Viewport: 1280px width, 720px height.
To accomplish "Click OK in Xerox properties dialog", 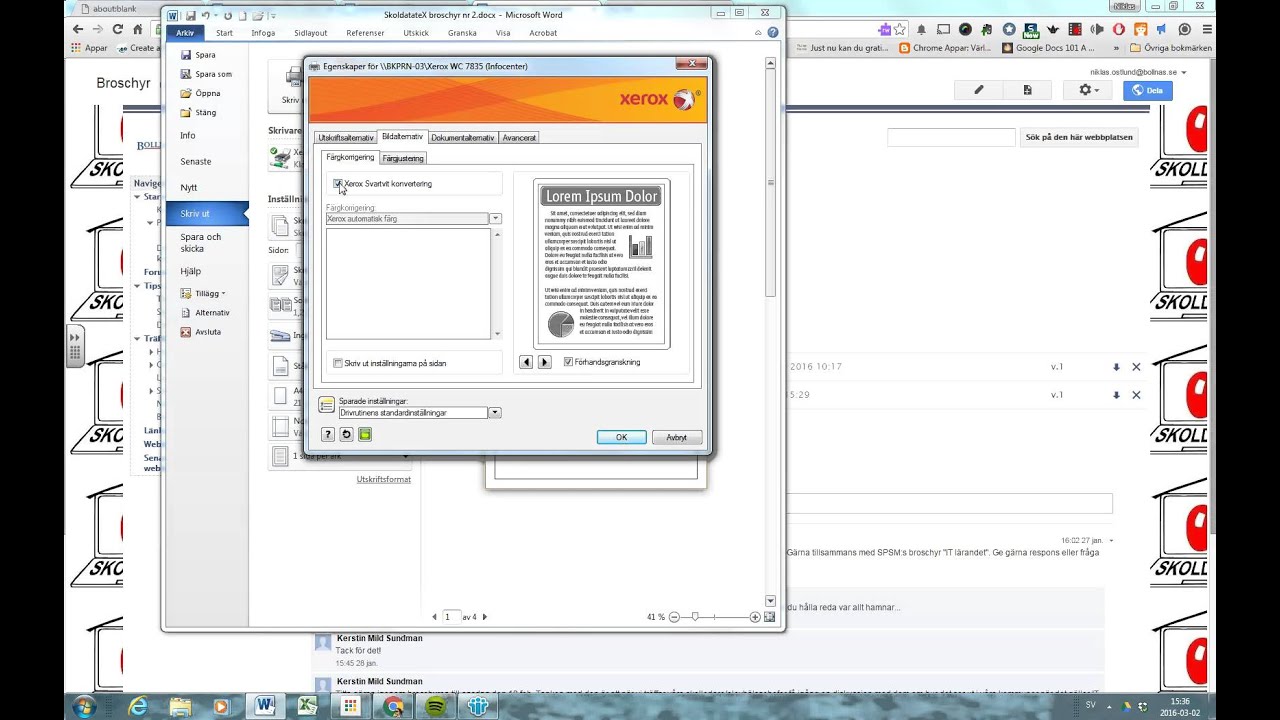I will [621, 437].
